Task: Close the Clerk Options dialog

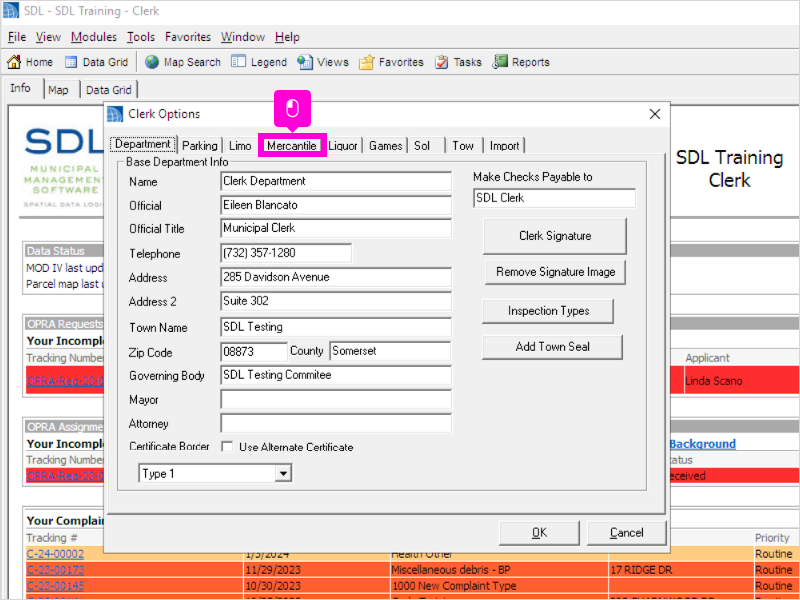Action: pyautogui.click(x=655, y=114)
